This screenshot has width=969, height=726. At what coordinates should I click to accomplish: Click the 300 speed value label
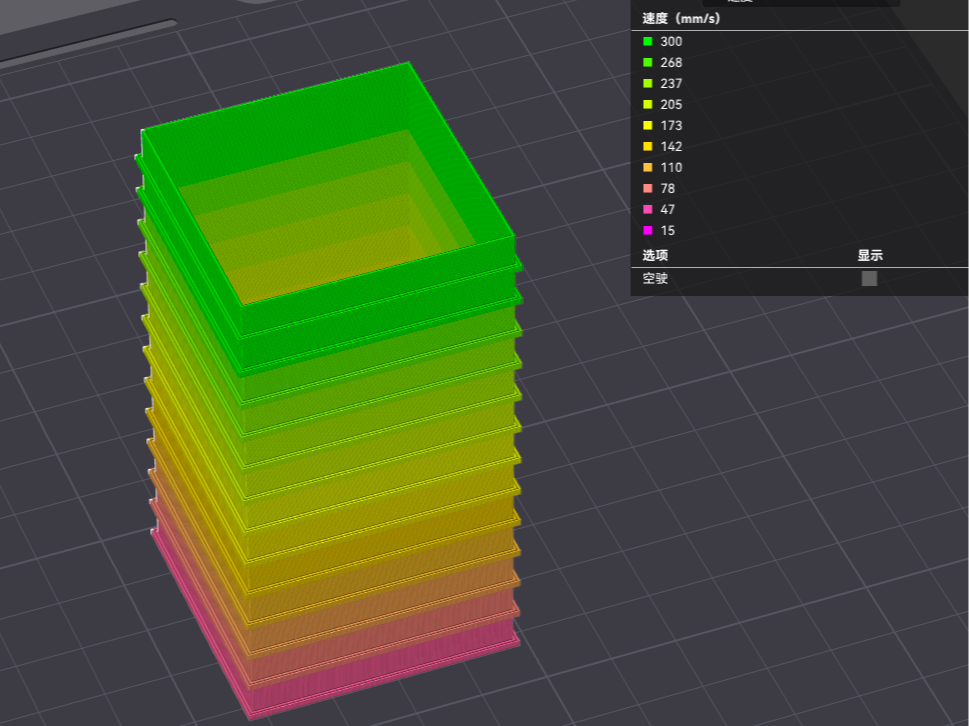(671, 41)
